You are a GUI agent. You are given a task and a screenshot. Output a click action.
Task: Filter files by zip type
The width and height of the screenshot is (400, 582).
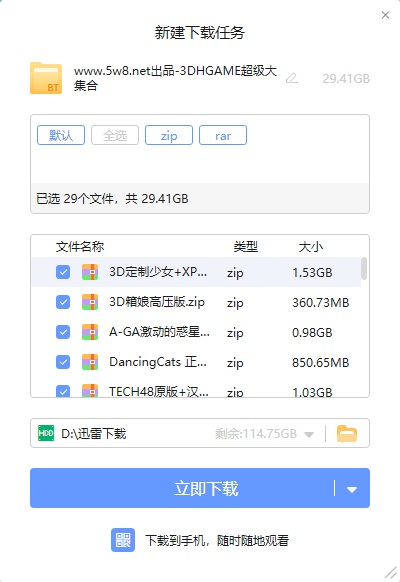[x=169, y=135]
